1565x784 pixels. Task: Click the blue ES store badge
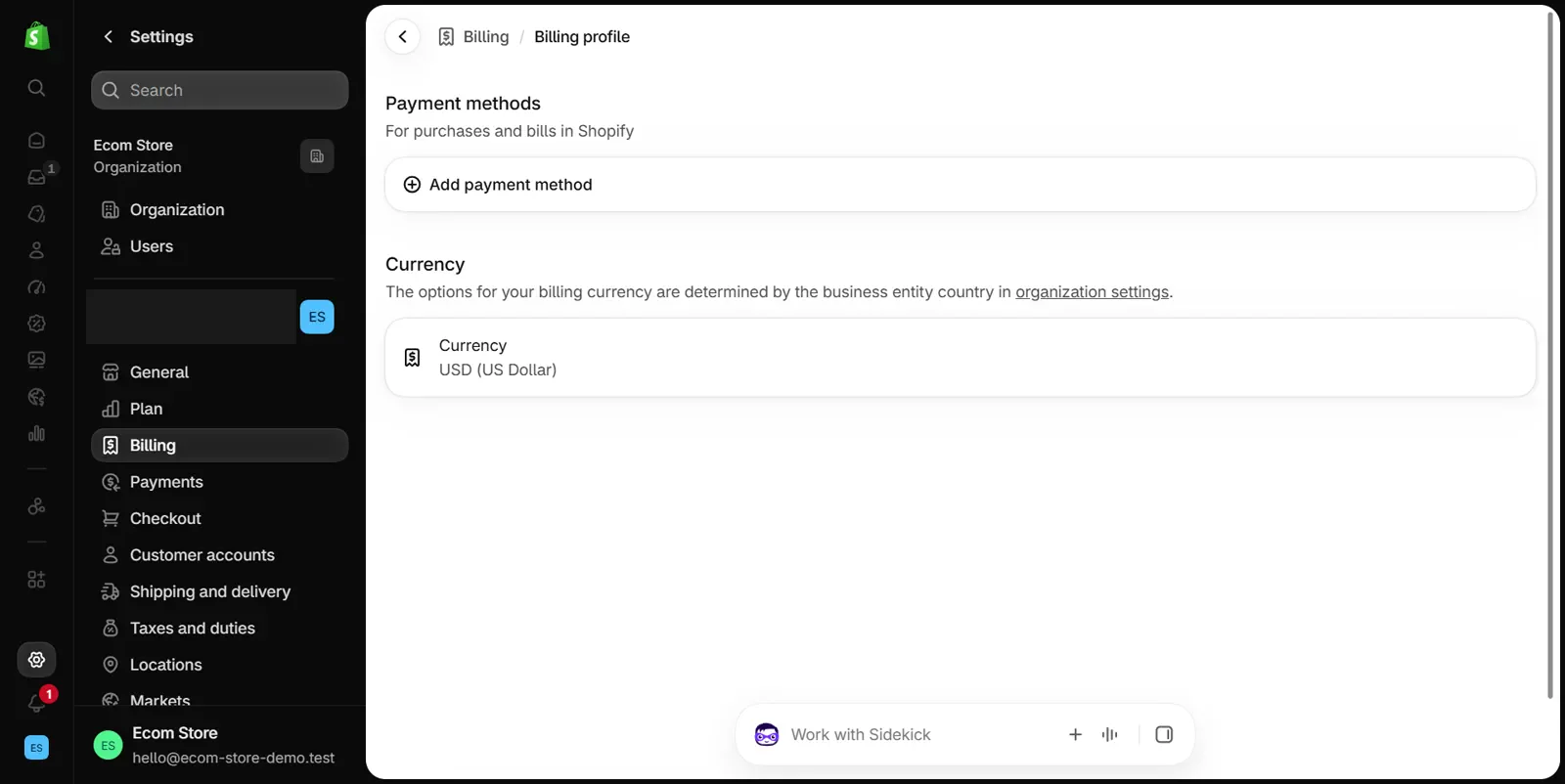coord(317,317)
